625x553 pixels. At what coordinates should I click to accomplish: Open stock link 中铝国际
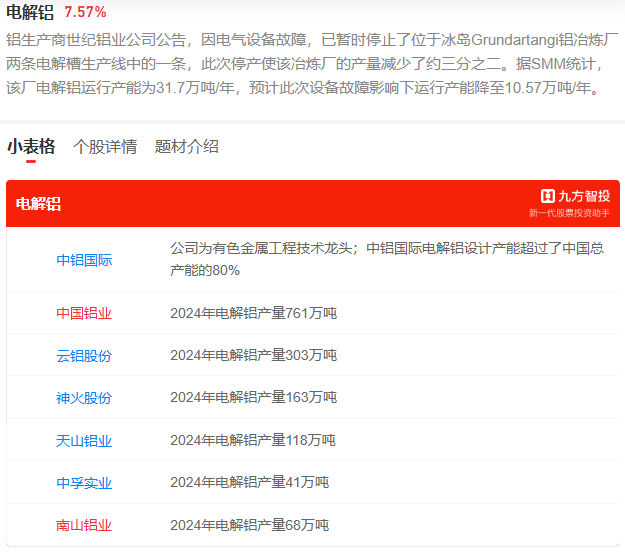[x=84, y=260]
